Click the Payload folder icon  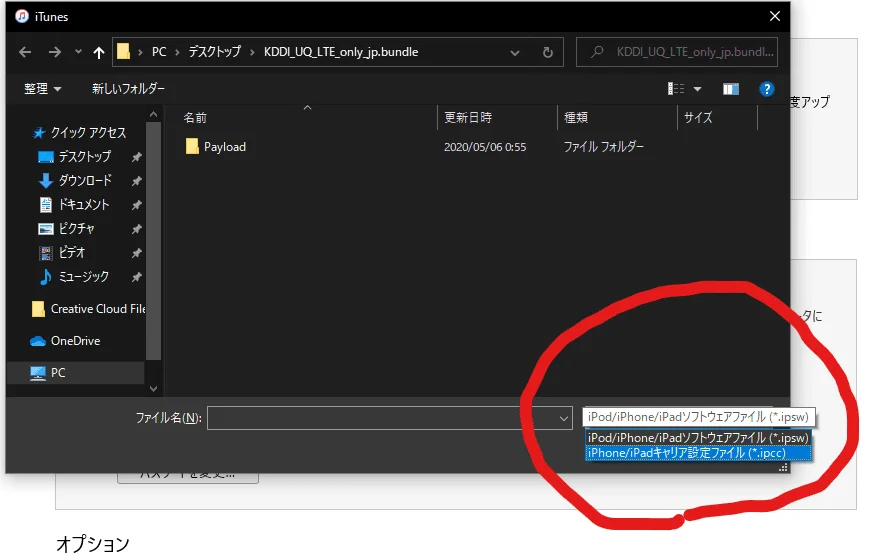tap(192, 147)
